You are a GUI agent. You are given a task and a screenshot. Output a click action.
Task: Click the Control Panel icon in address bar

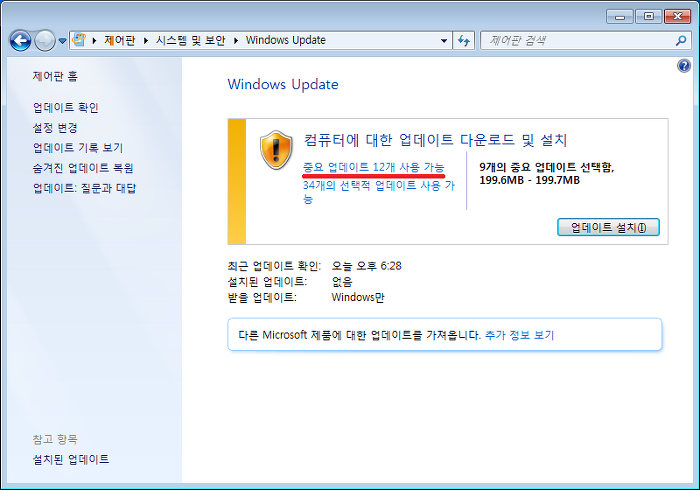coord(79,40)
